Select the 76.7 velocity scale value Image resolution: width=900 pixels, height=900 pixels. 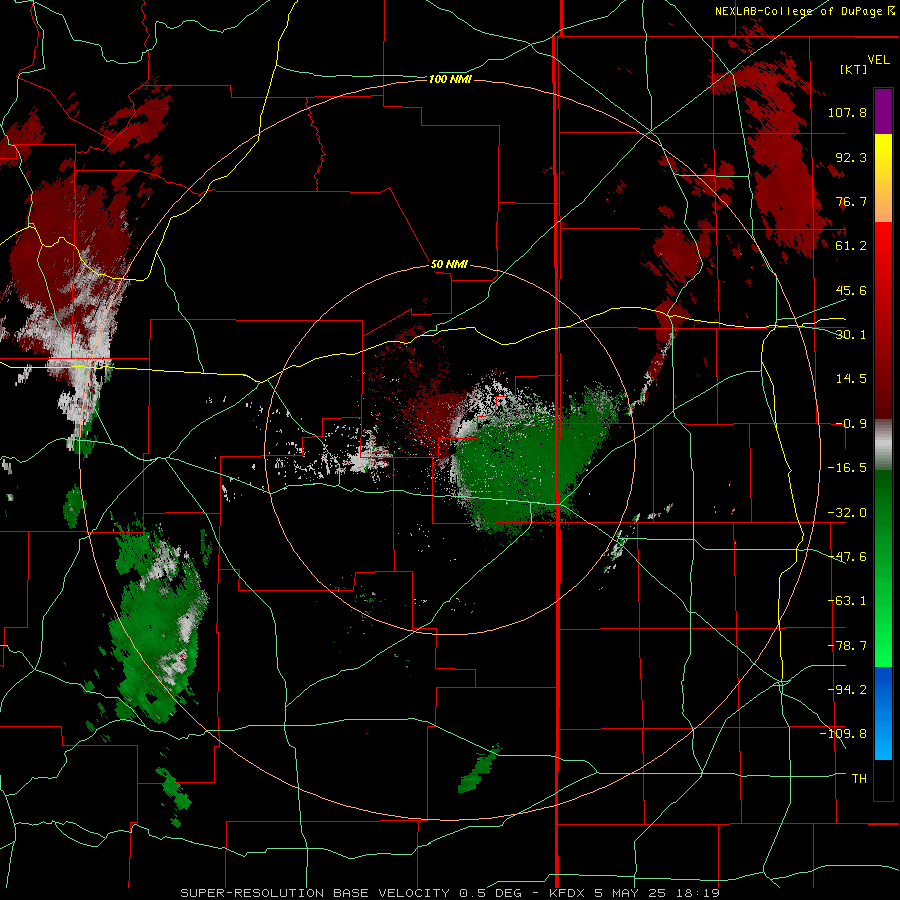tap(851, 201)
